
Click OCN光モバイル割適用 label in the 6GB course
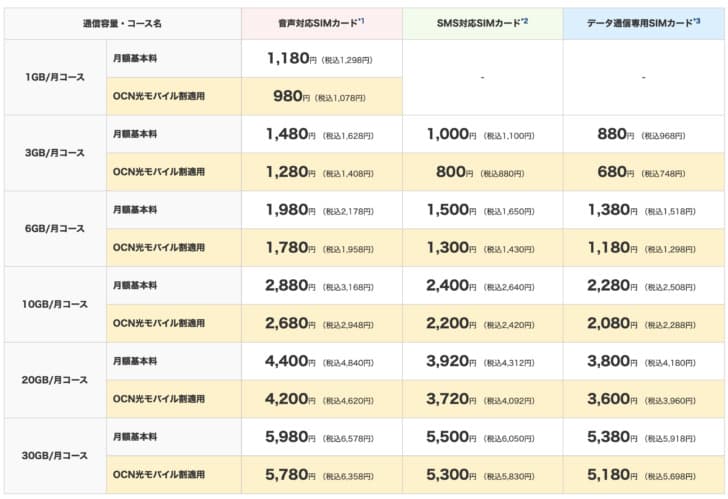click(159, 247)
